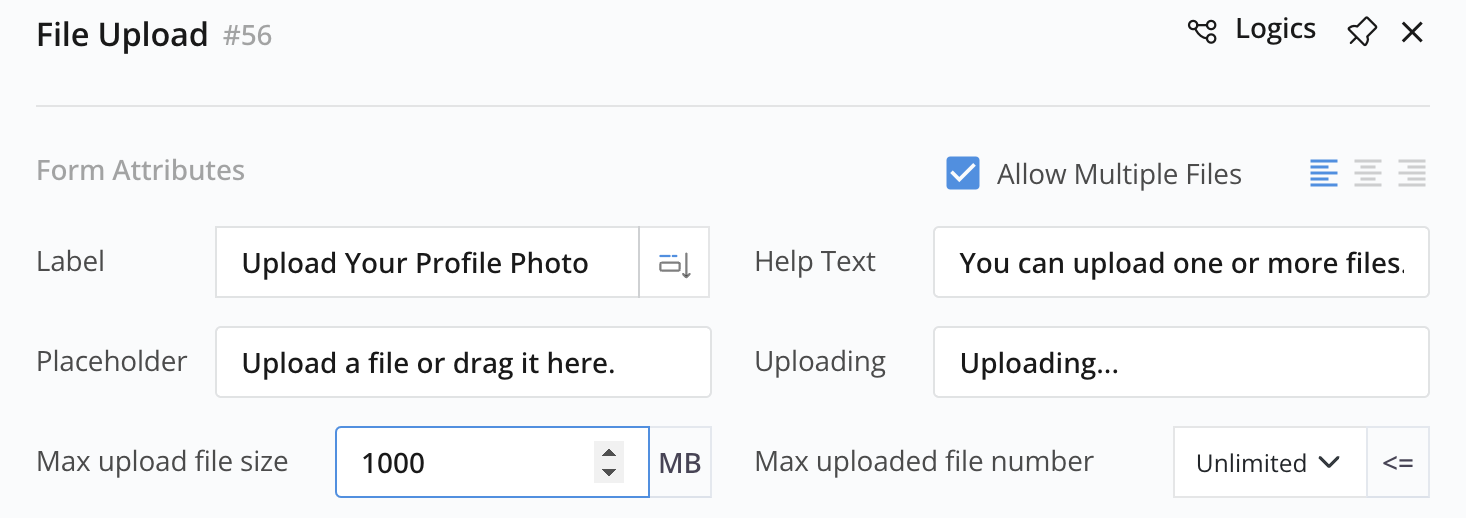
Task: Open the Logics settings
Action: pos(1274,31)
